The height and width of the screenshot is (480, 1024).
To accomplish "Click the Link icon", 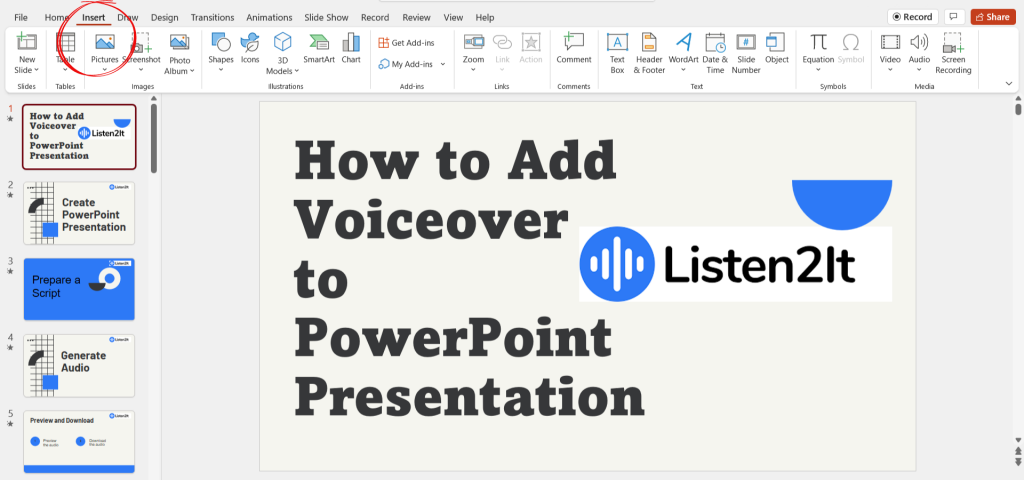I will [502, 42].
